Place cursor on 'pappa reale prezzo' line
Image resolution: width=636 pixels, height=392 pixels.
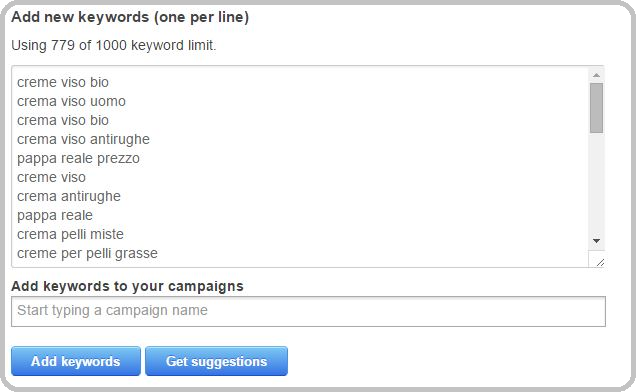[78, 159]
